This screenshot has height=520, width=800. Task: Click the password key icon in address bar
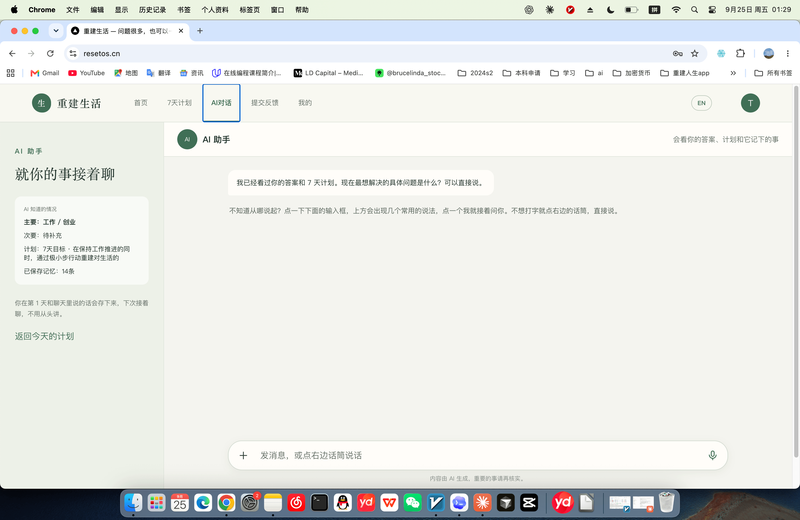point(678,53)
